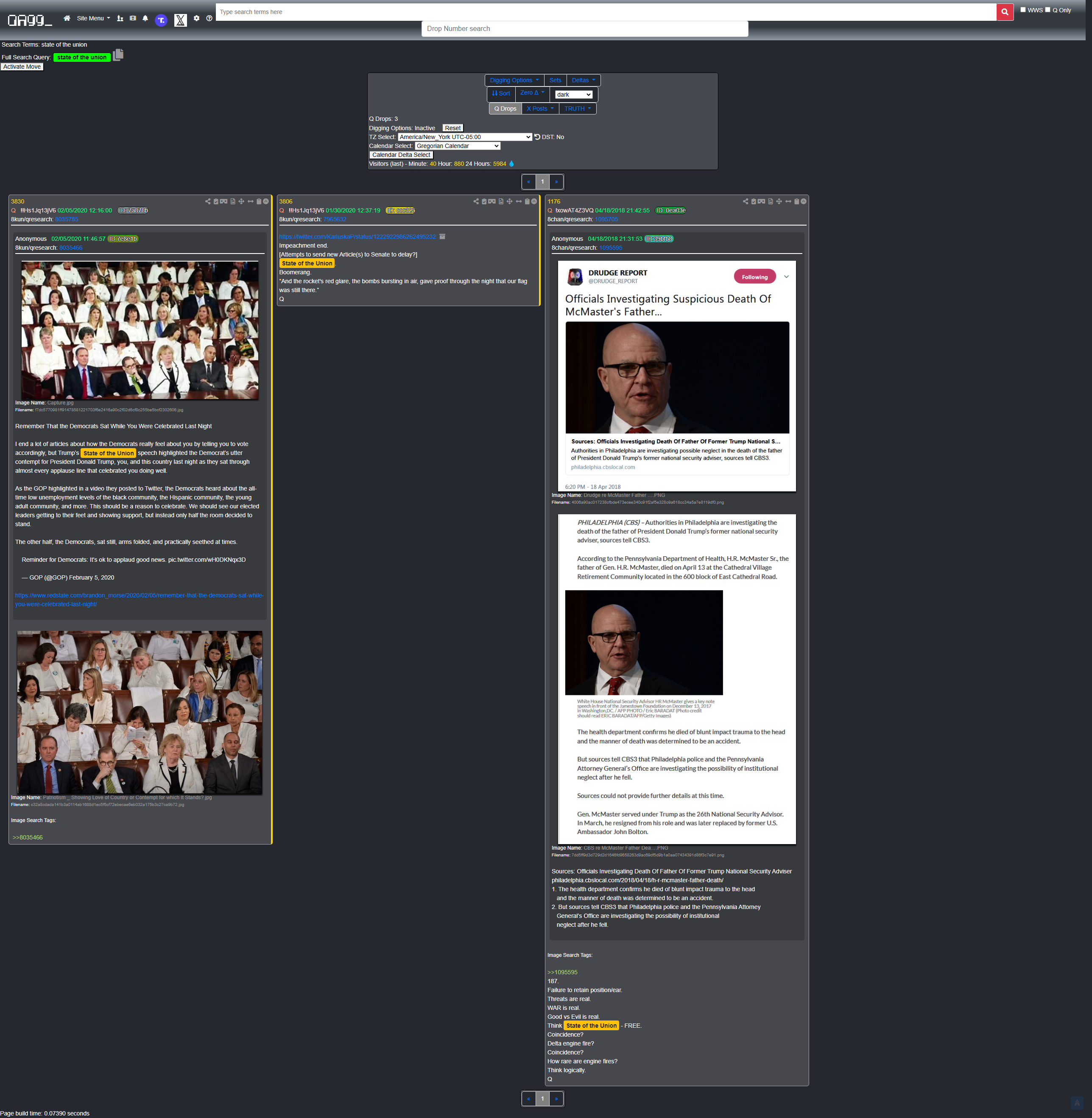
Task: Follow the >>1095595 reply link
Action: [562, 973]
